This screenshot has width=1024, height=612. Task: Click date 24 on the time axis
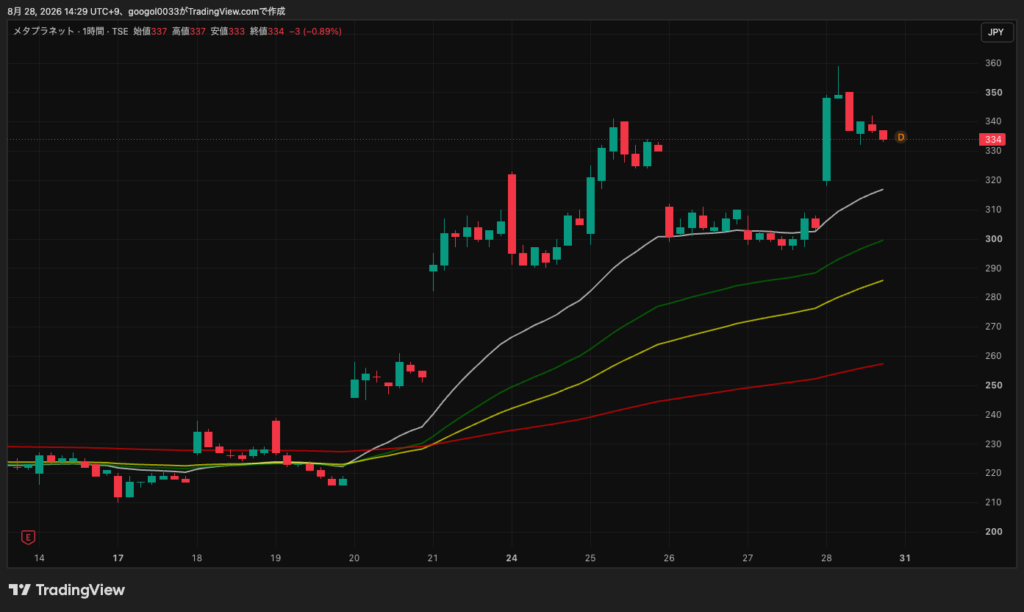(x=511, y=558)
